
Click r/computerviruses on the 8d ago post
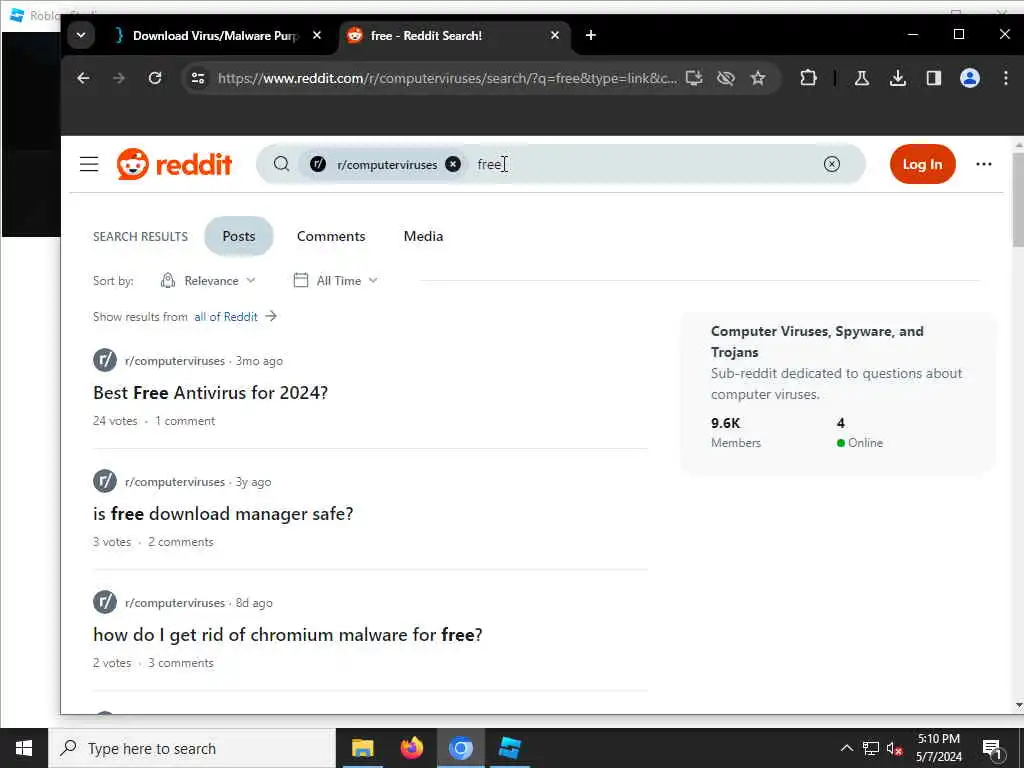click(174, 602)
